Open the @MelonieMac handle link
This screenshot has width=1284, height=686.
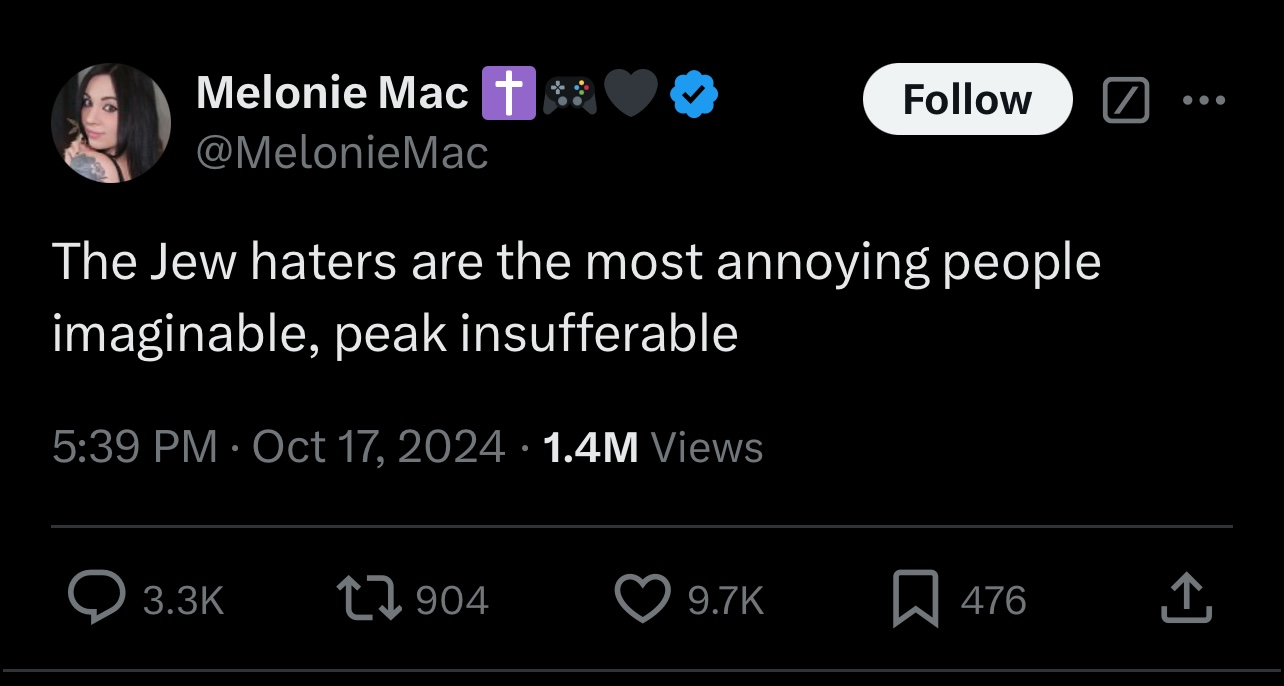(x=342, y=153)
